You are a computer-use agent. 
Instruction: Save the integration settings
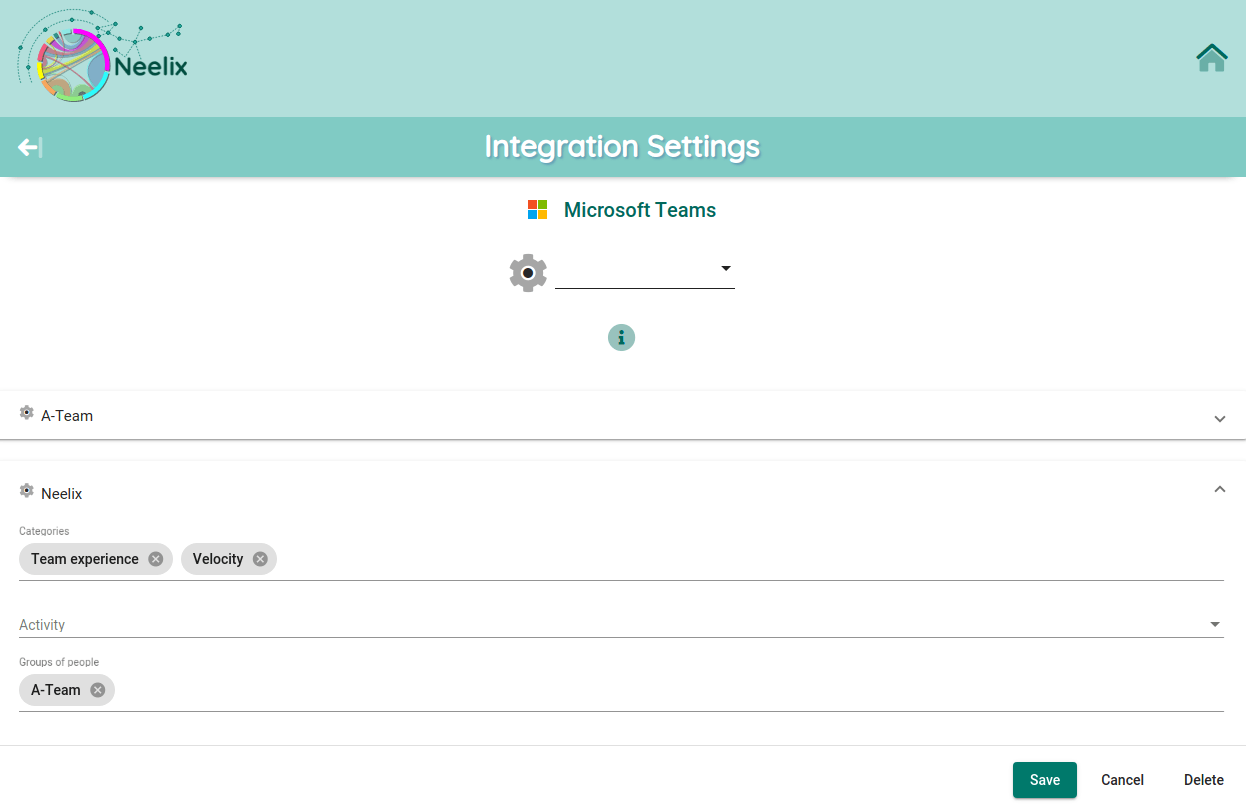coord(1045,780)
